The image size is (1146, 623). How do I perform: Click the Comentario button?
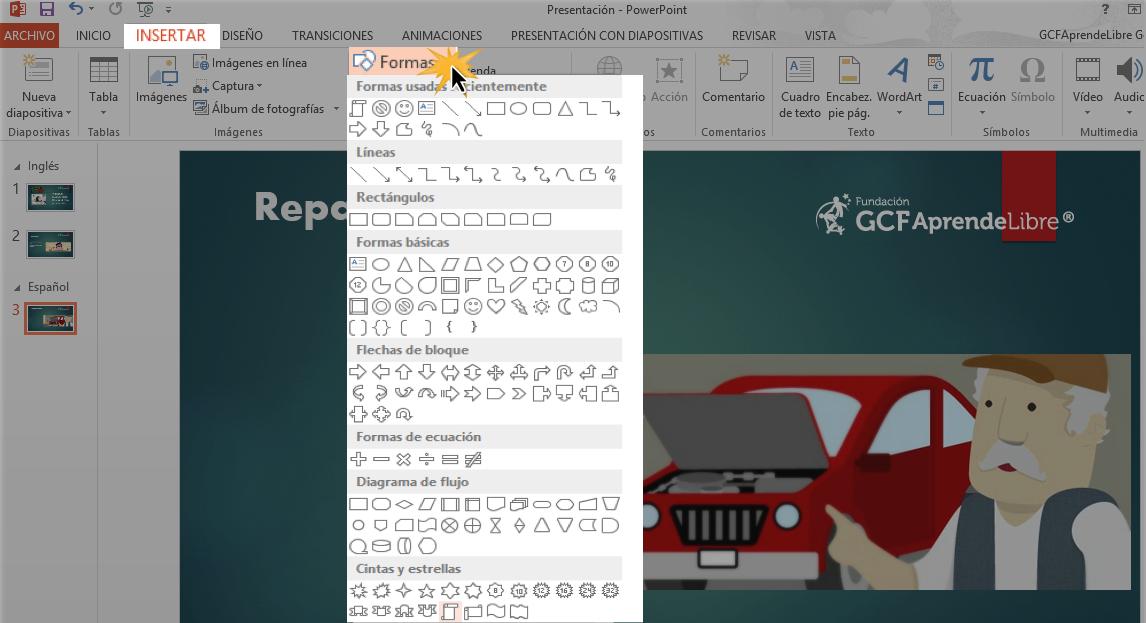[733, 79]
